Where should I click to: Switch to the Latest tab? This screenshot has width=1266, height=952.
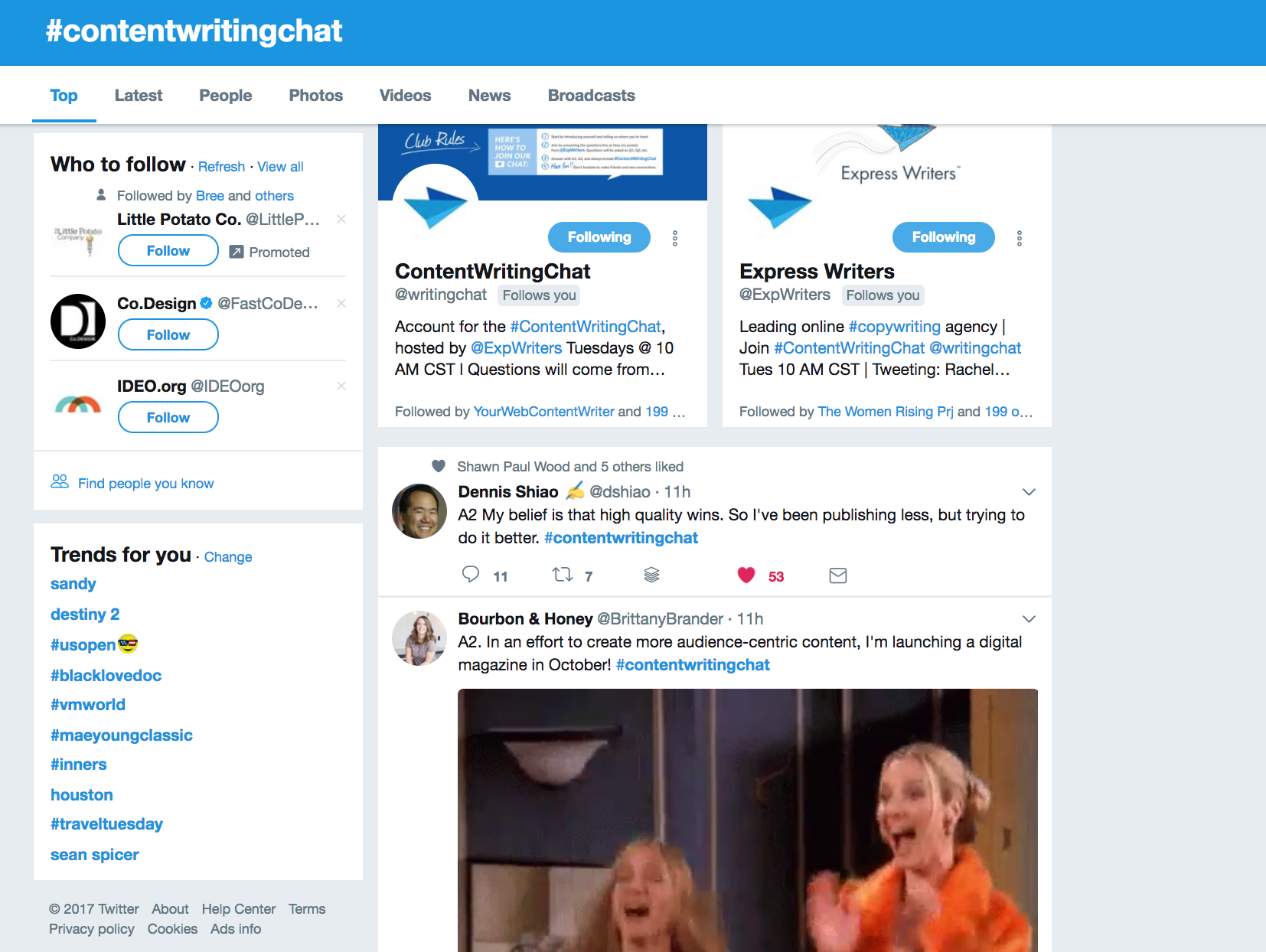[139, 96]
